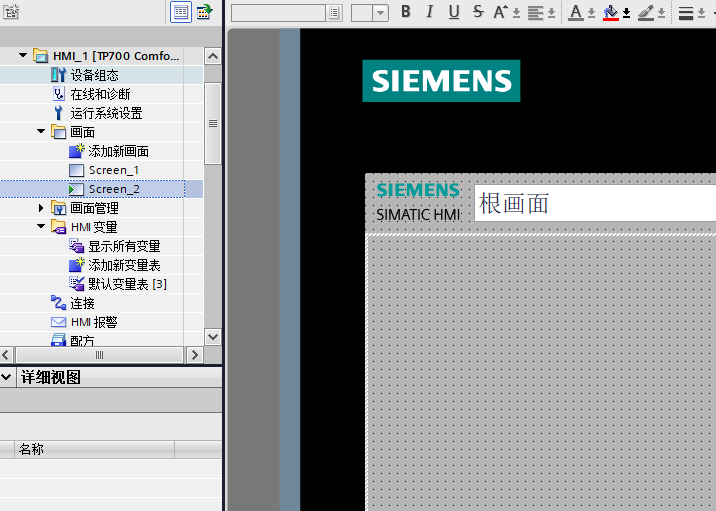This screenshot has width=716, height=511.
Task: Click the fill background color bucket
Action: point(610,12)
